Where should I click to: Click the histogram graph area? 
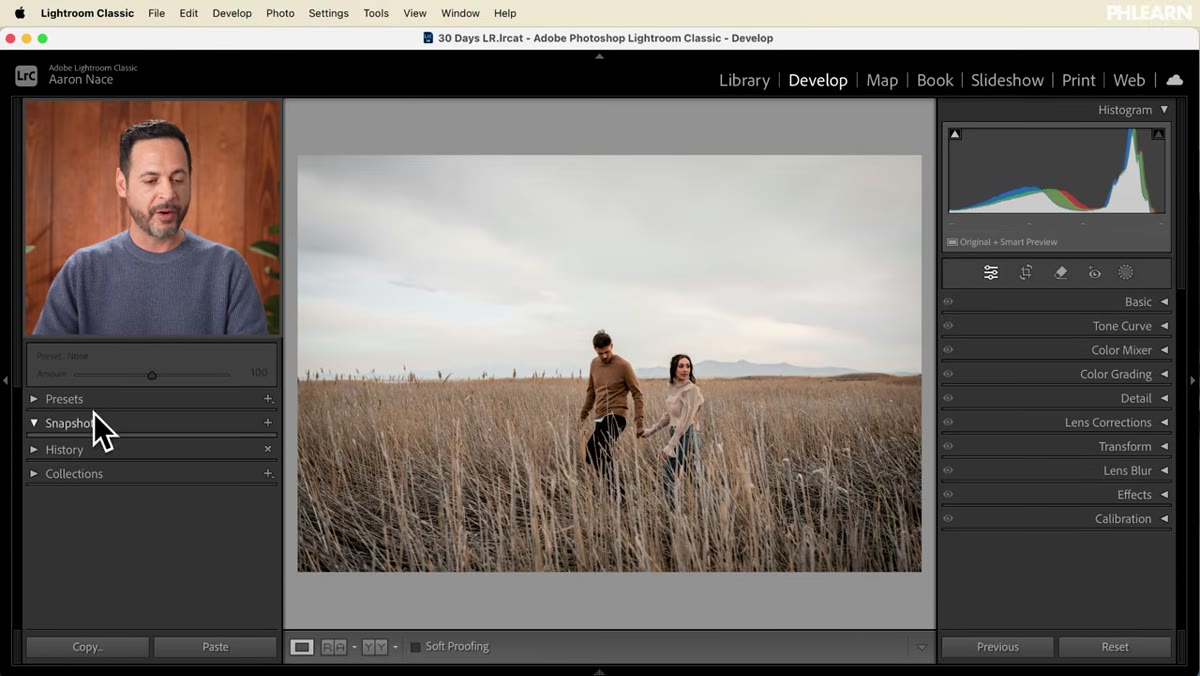(x=1056, y=171)
